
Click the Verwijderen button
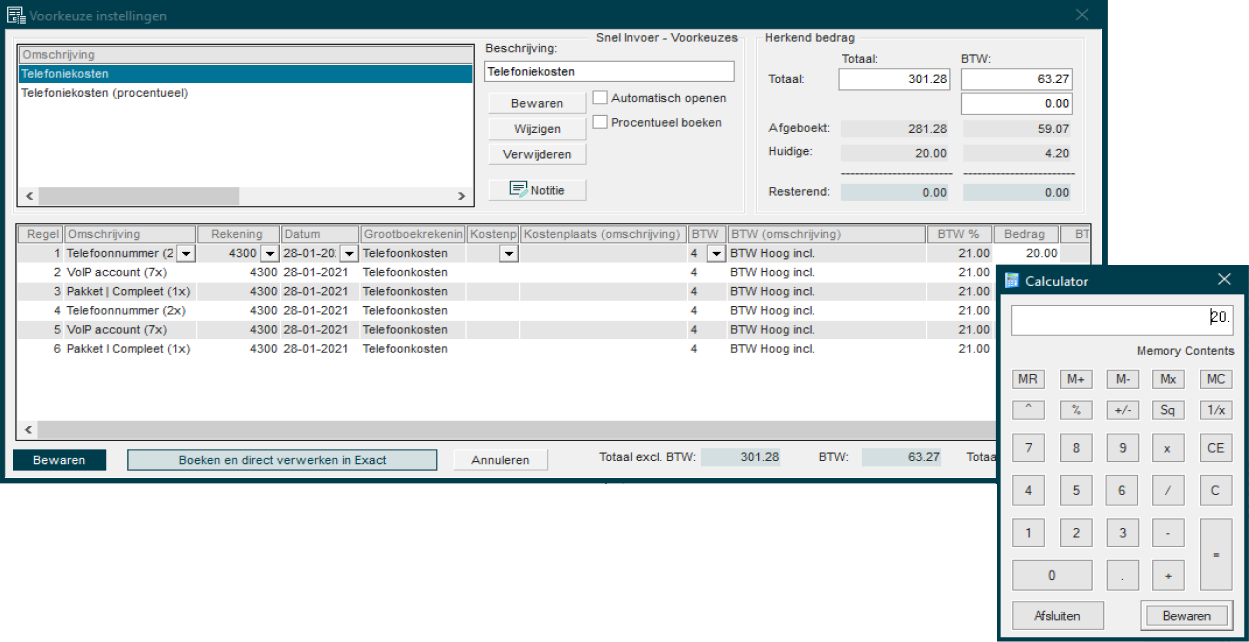click(x=537, y=154)
